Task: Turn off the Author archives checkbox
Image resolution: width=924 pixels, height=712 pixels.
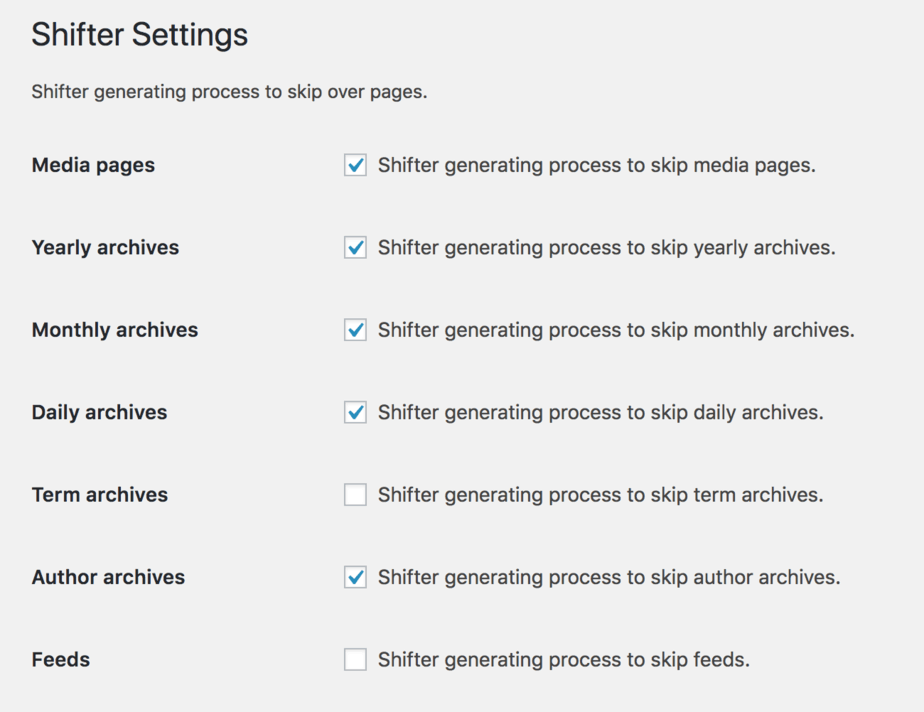Action: tap(355, 577)
